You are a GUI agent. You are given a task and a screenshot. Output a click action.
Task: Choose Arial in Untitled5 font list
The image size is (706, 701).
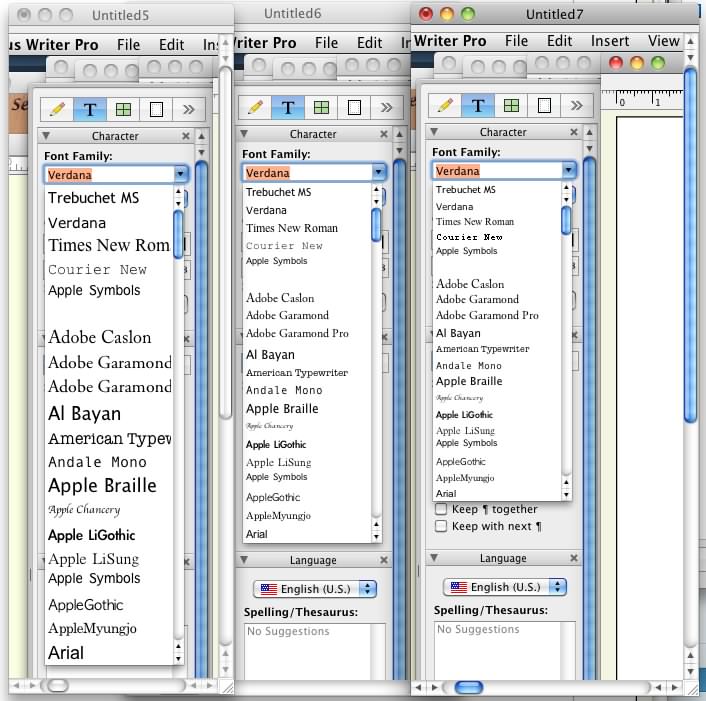pyautogui.click(x=109, y=652)
